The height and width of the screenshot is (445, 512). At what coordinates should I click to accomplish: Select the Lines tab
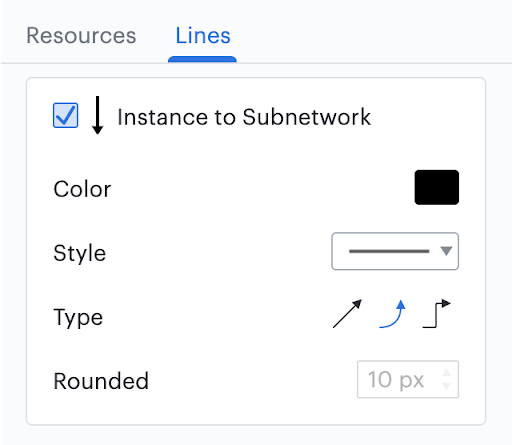click(x=203, y=35)
